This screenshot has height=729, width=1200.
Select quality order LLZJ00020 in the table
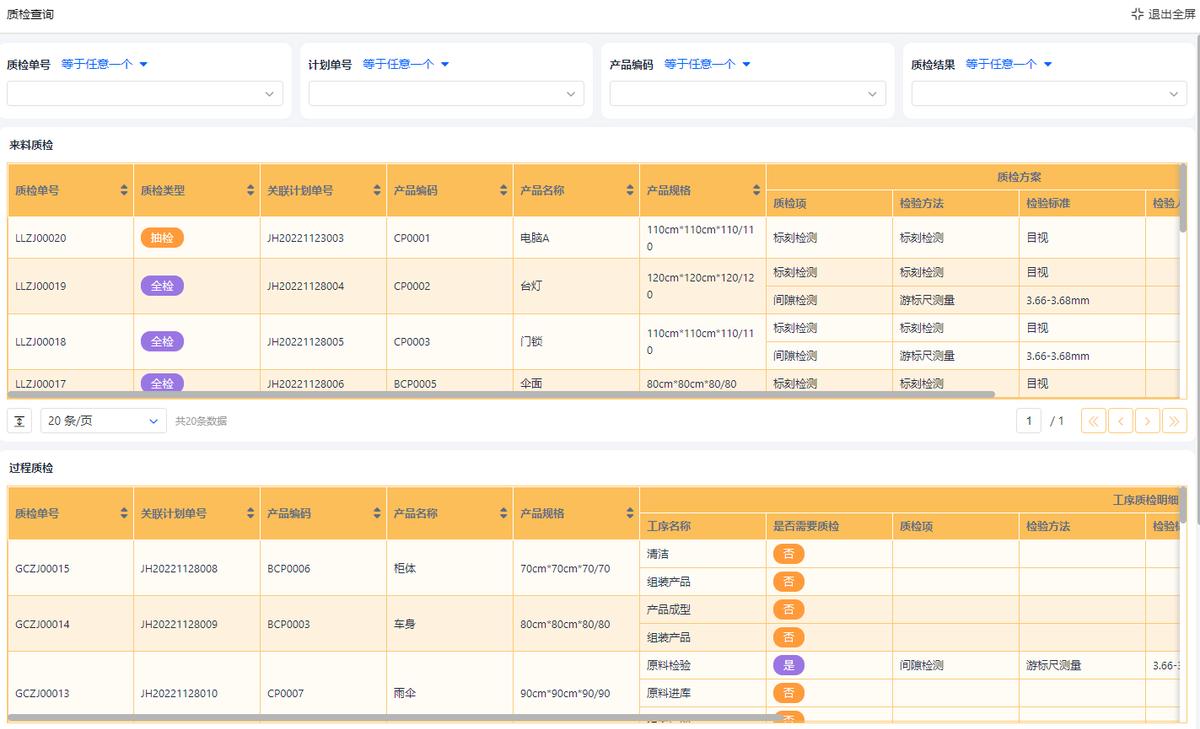click(39, 238)
